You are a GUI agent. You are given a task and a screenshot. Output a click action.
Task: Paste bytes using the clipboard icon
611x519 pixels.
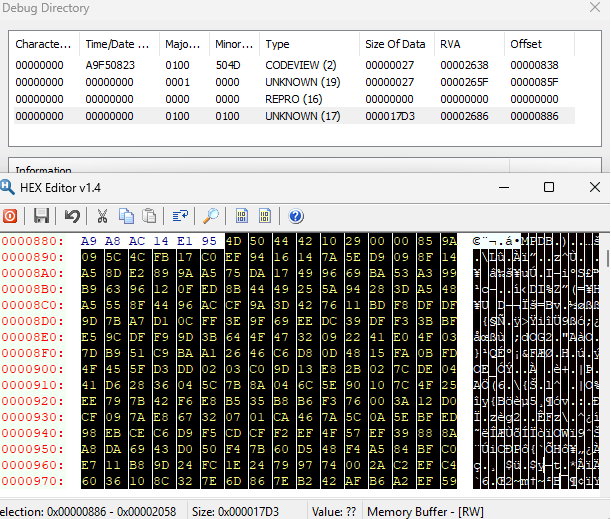(x=149, y=216)
